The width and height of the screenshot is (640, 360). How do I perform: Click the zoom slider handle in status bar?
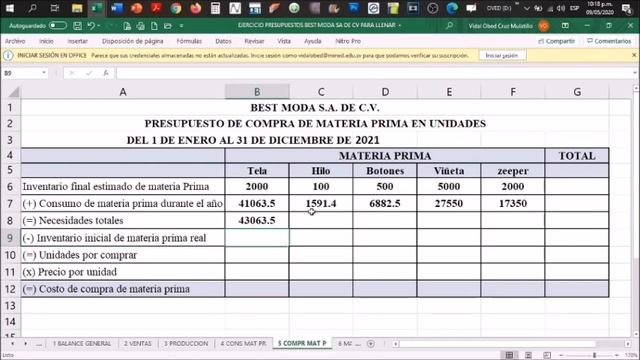(594, 355)
